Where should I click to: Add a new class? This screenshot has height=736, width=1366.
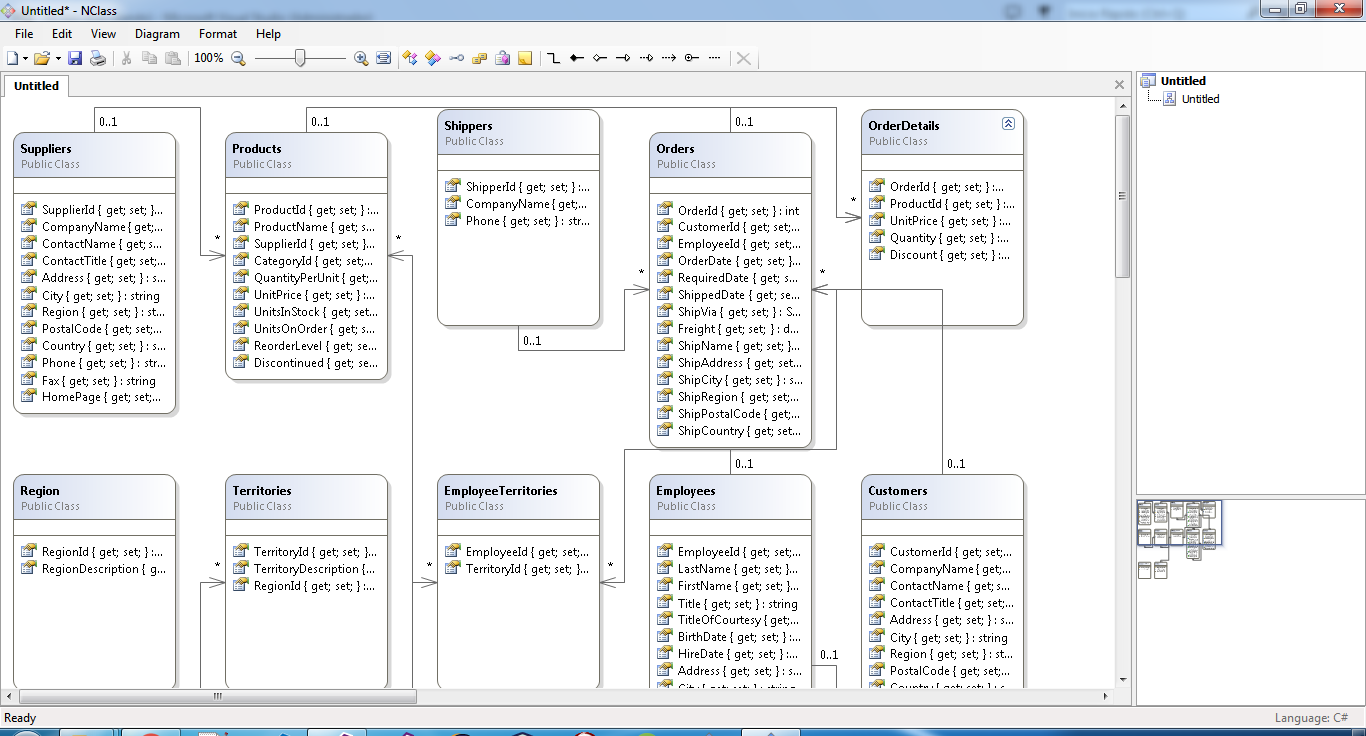[x=410, y=58]
